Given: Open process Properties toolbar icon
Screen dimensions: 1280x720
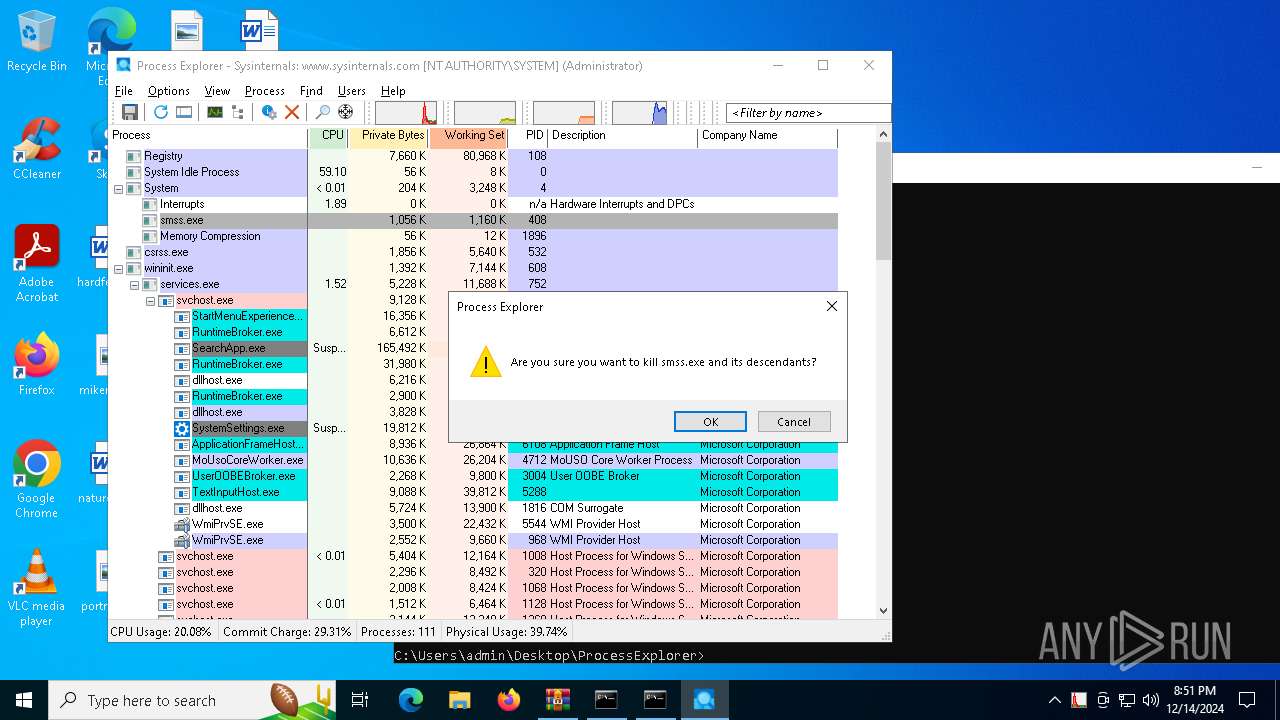Looking at the screenshot, I should (269, 112).
